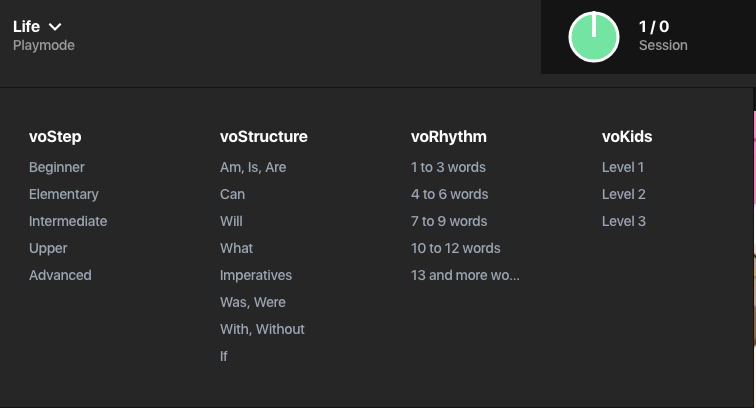Open the Intermediate voStep option
The width and height of the screenshot is (756, 408).
pos(68,221)
